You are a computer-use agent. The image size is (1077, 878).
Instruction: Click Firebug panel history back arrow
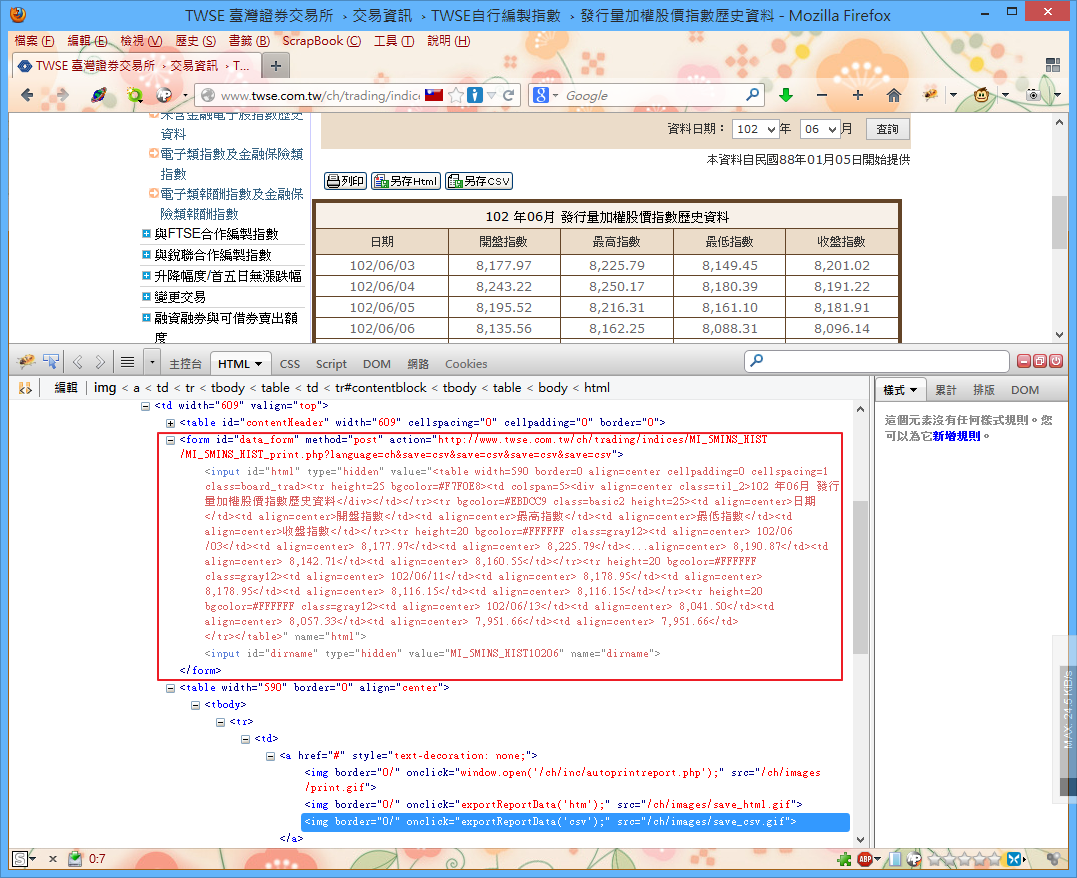78,362
